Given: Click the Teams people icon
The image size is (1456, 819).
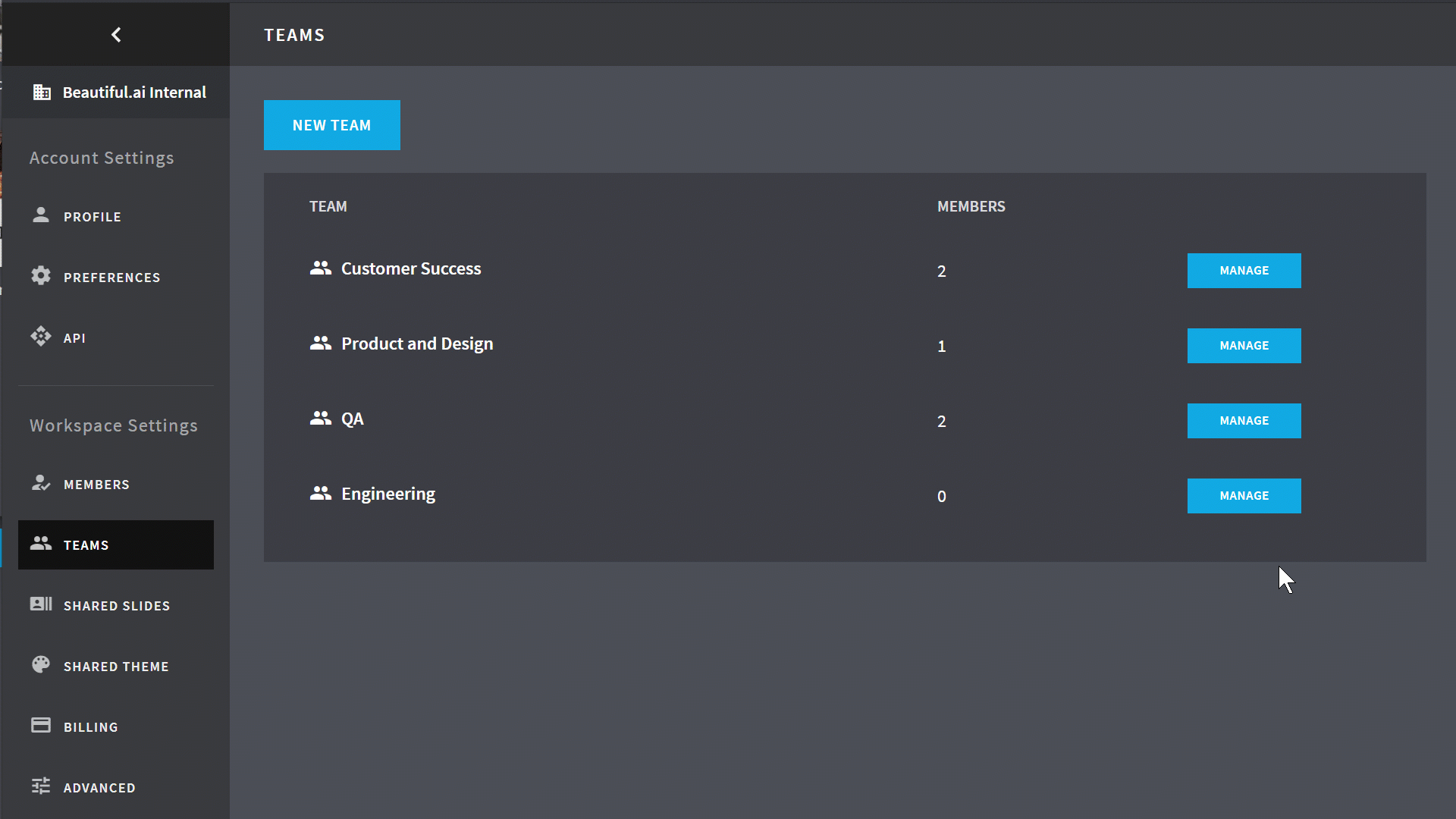Looking at the screenshot, I should click(x=41, y=544).
